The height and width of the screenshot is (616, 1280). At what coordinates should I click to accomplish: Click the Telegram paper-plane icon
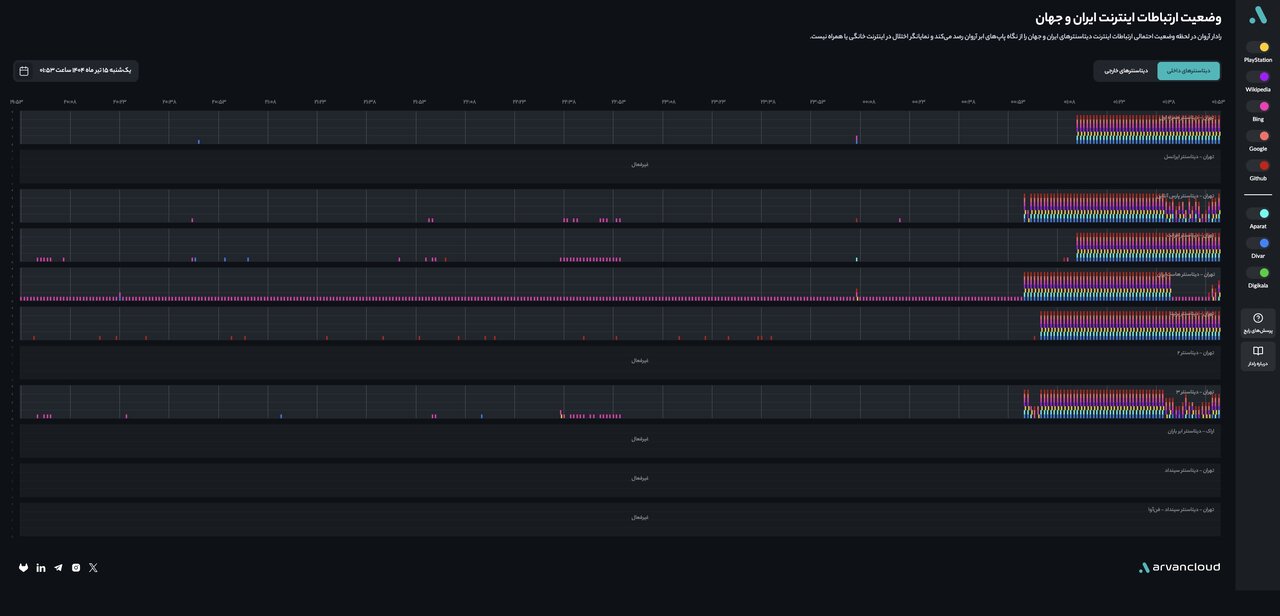coord(58,568)
